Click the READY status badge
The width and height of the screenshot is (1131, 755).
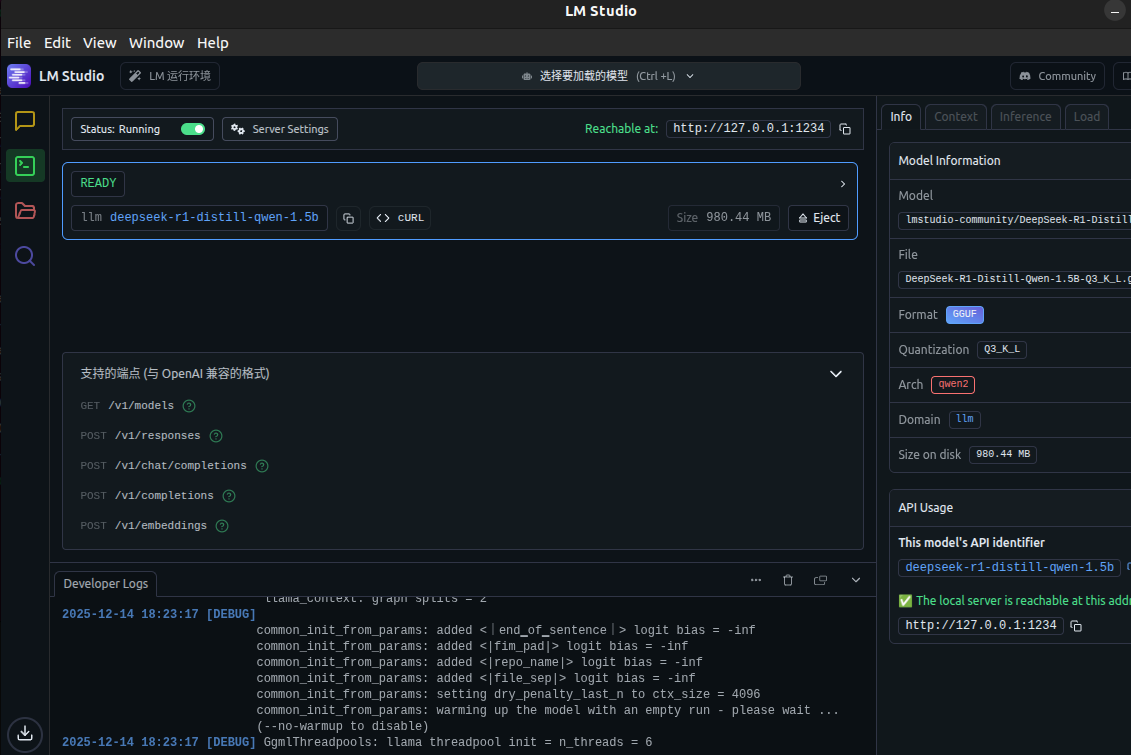pyautogui.click(x=98, y=183)
